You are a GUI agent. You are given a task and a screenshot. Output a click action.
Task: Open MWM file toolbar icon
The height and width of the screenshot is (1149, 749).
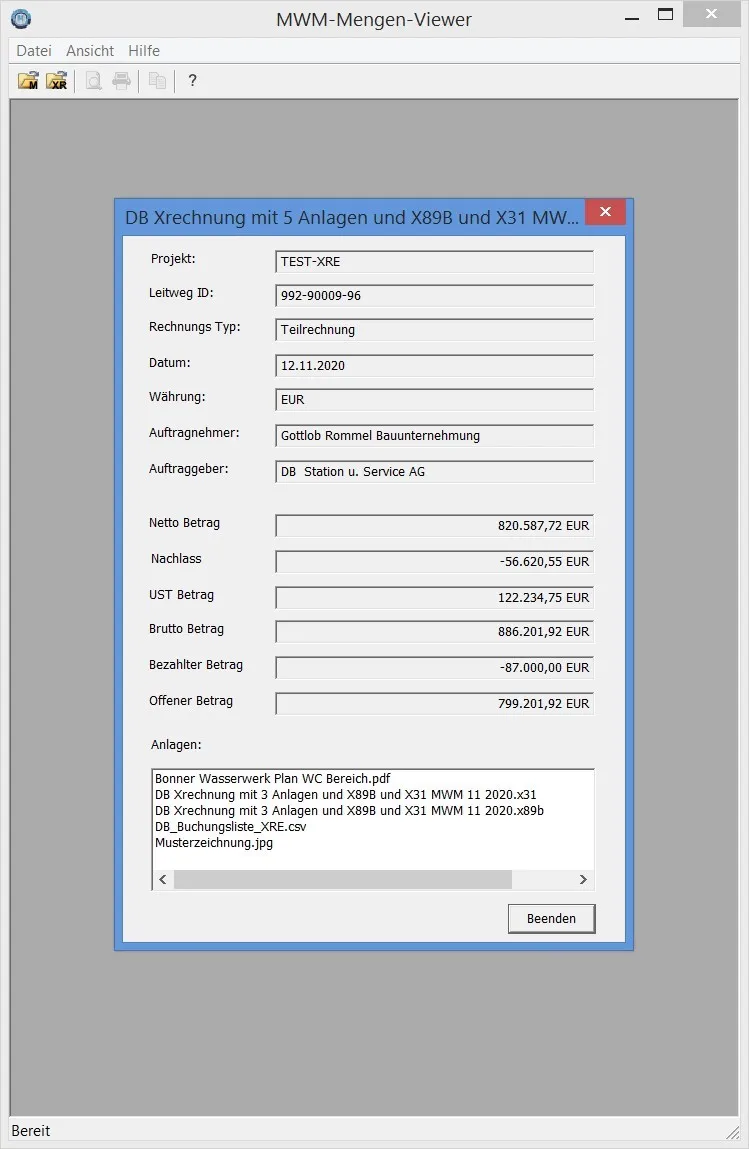(29, 81)
